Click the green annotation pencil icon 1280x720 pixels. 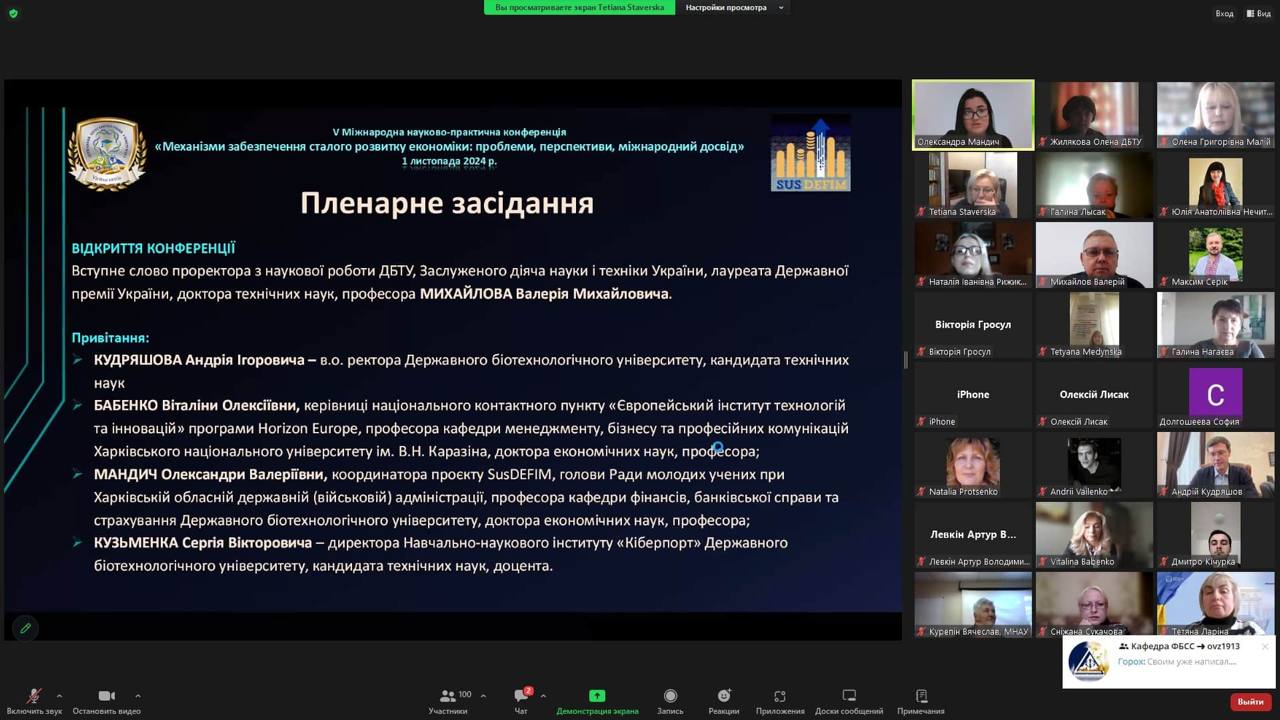pyautogui.click(x=26, y=628)
